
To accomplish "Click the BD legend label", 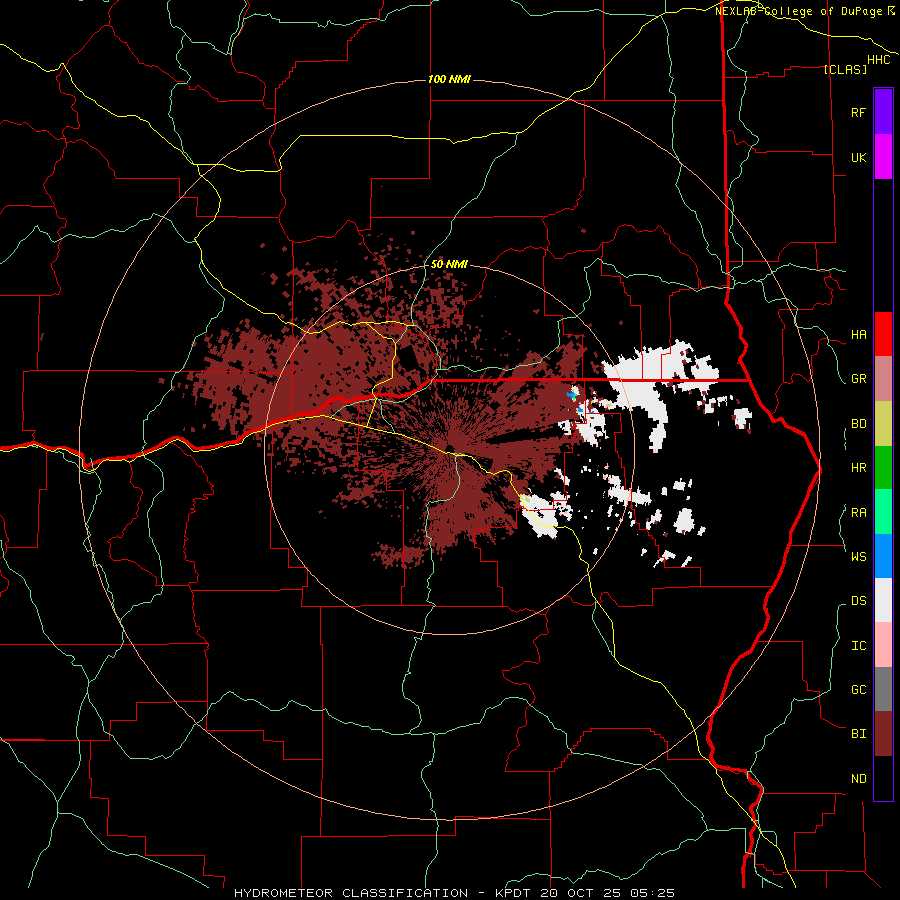I will coord(858,424).
